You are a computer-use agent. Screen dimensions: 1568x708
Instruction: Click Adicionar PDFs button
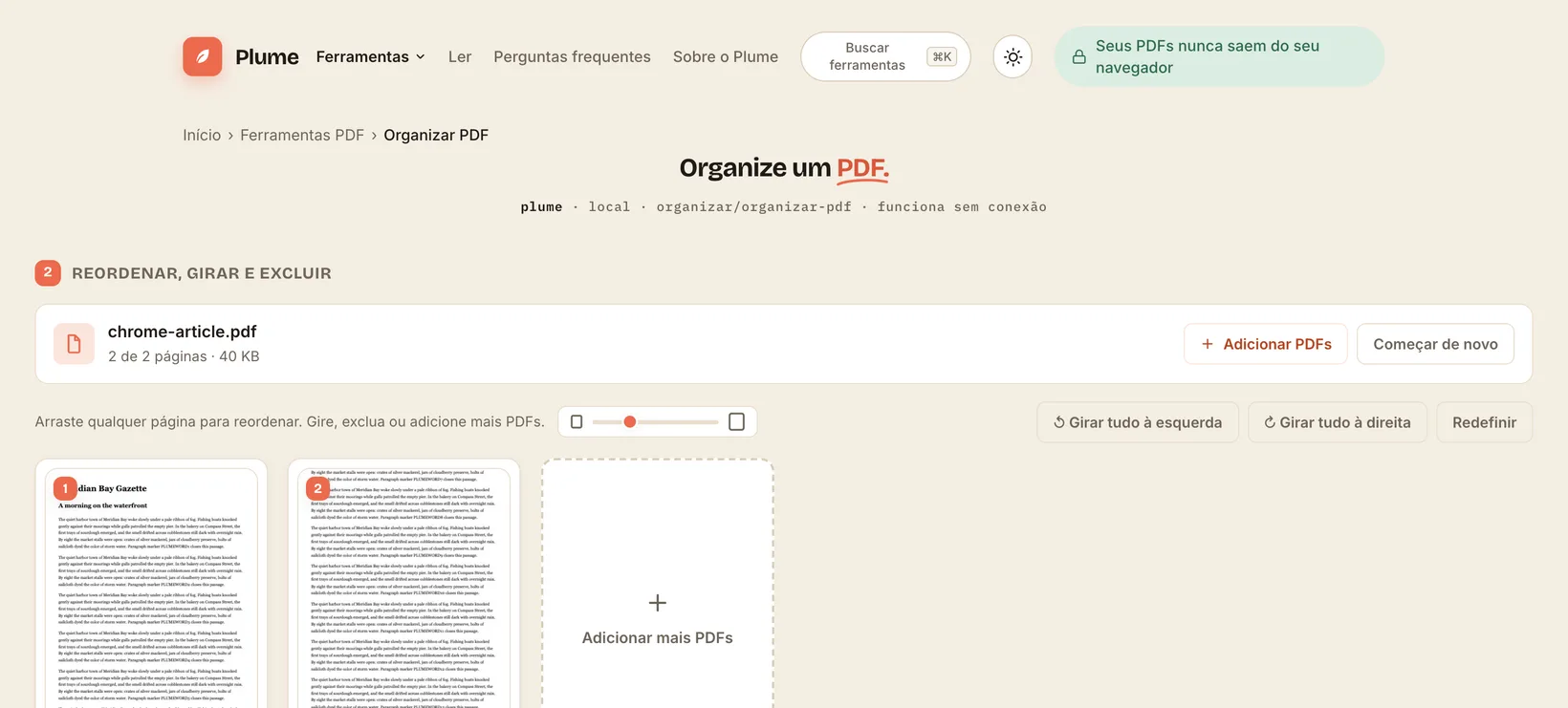pos(1265,344)
